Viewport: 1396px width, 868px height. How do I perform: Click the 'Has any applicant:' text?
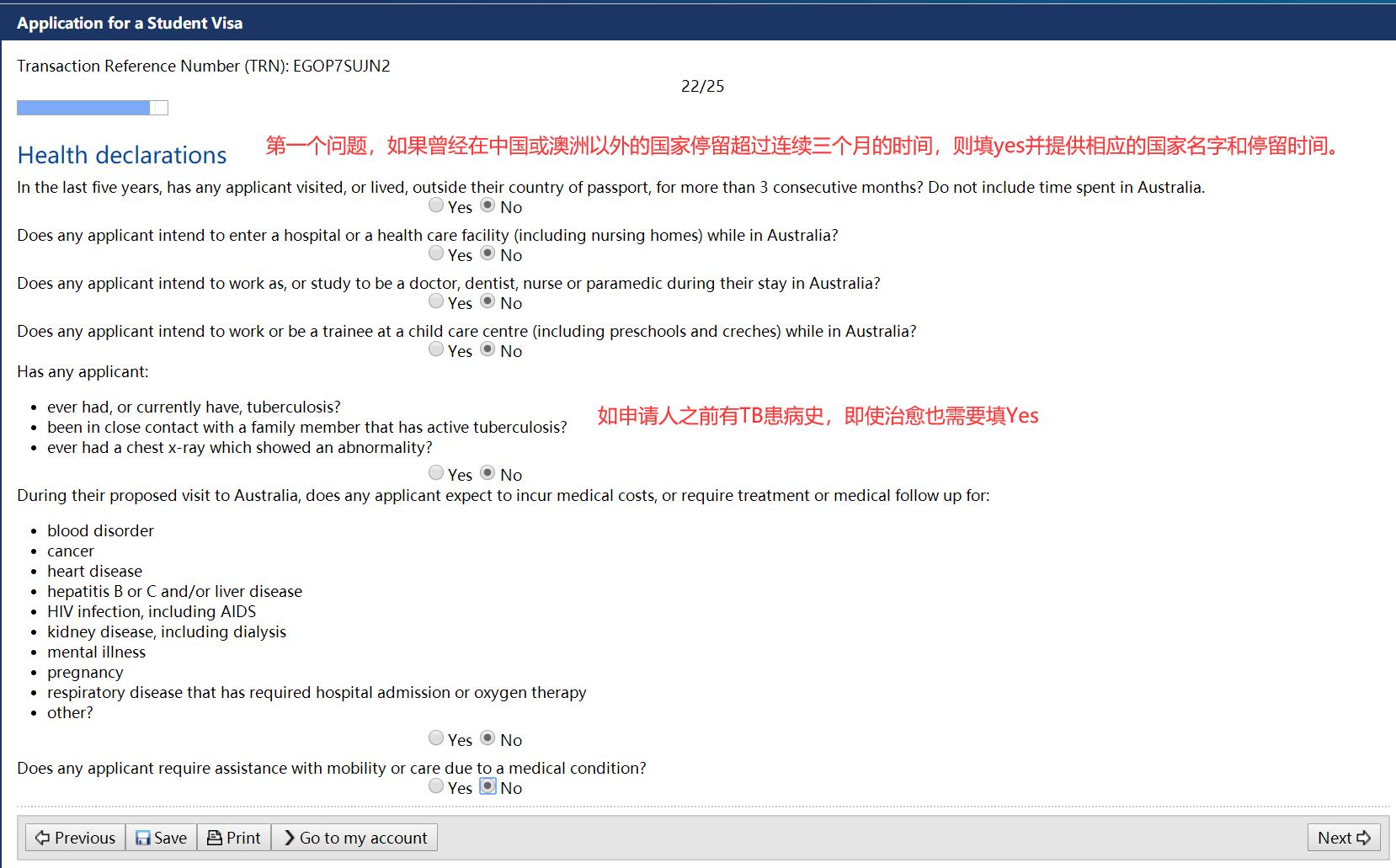[x=83, y=371]
